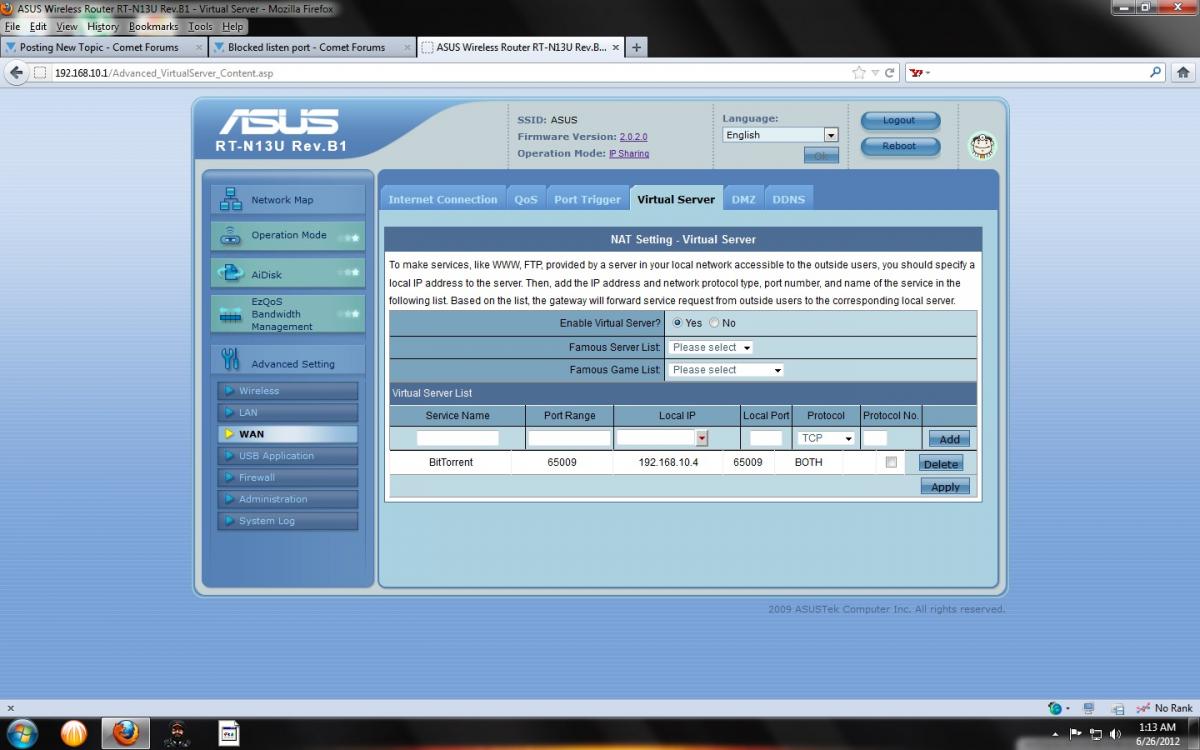Click the search magnifier icon
The image size is (1200, 750).
(x=1156, y=72)
